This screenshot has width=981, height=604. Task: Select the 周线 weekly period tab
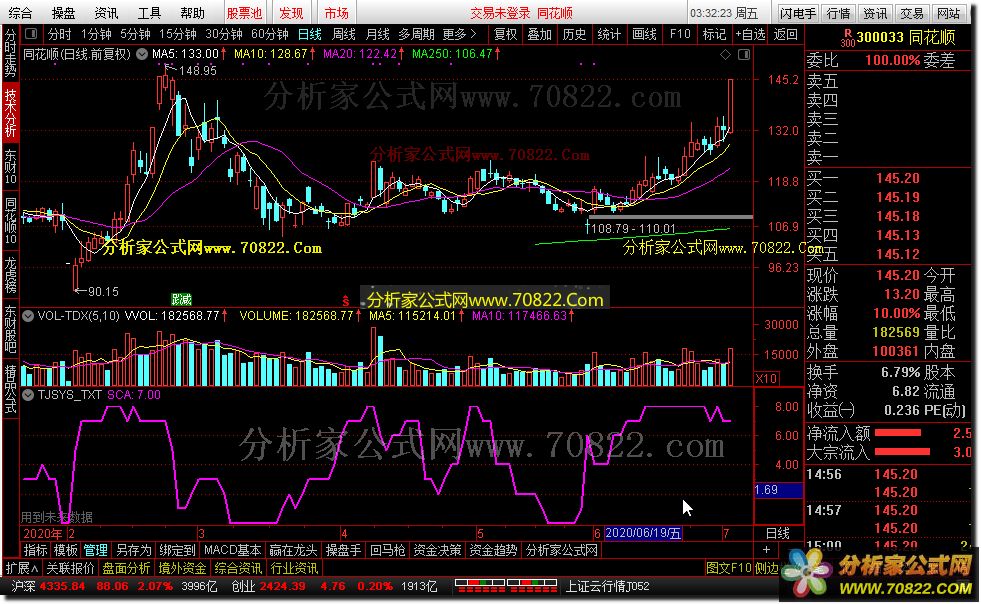pyautogui.click(x=343, y=34)
